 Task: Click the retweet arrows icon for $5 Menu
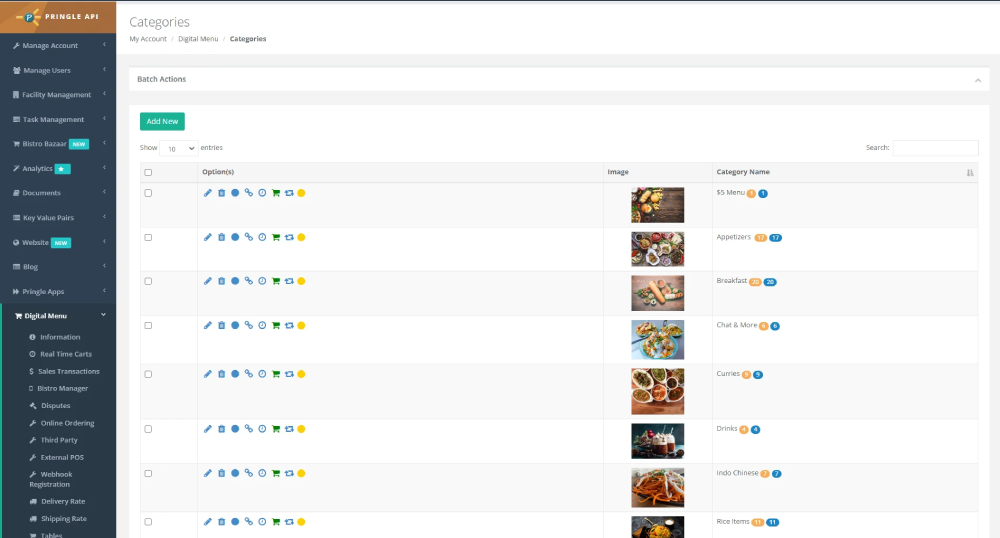click(289, 193)
